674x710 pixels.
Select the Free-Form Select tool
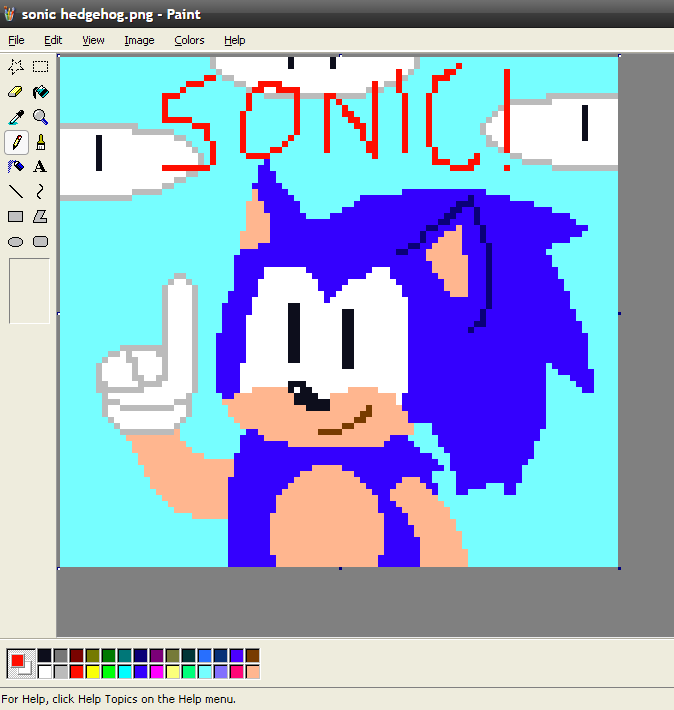pos(16,67)
